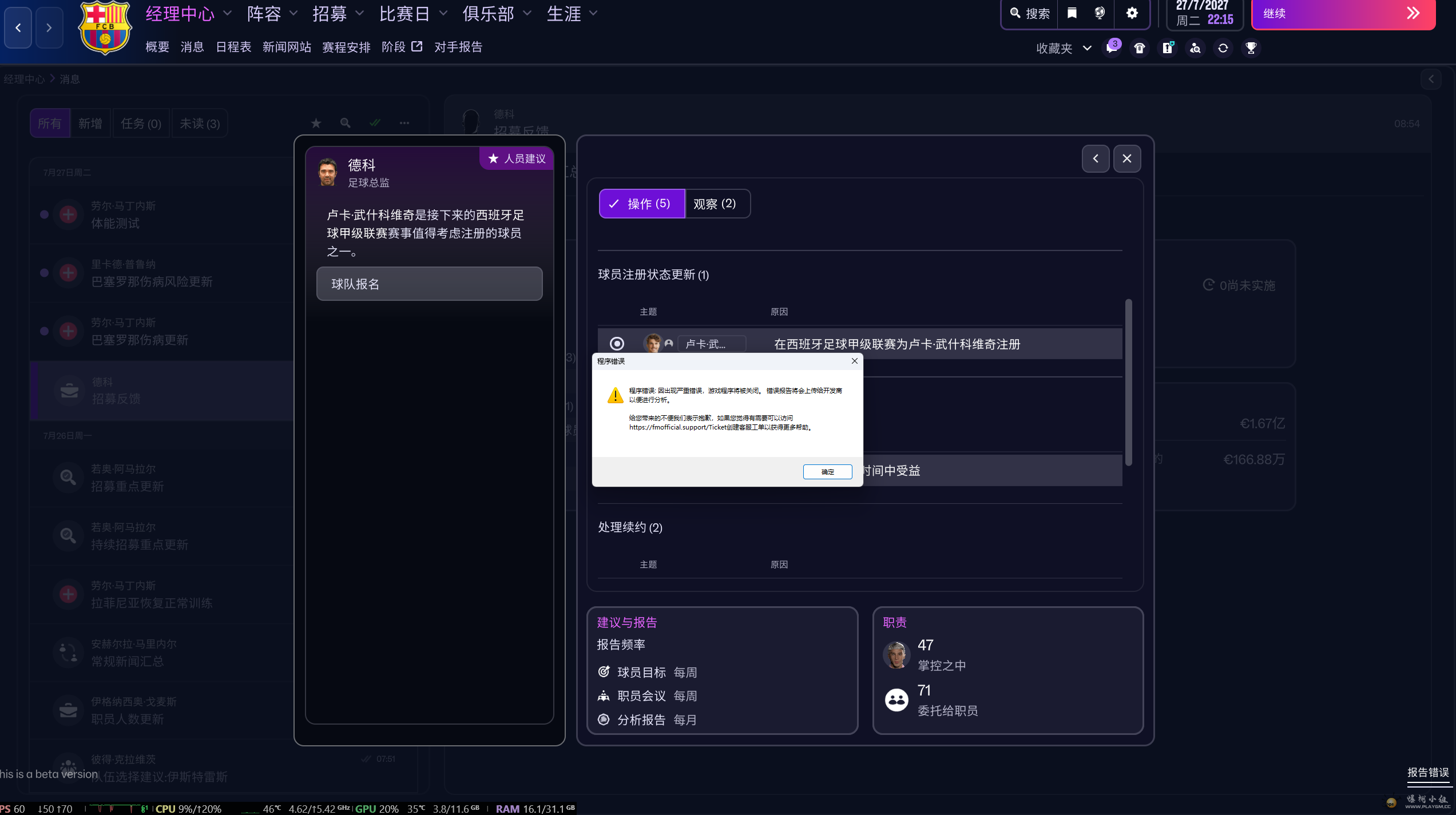Open the settings gear icon
Image resolution: width=1456 pixels, height=815 pixels.
coord(1132,13)
